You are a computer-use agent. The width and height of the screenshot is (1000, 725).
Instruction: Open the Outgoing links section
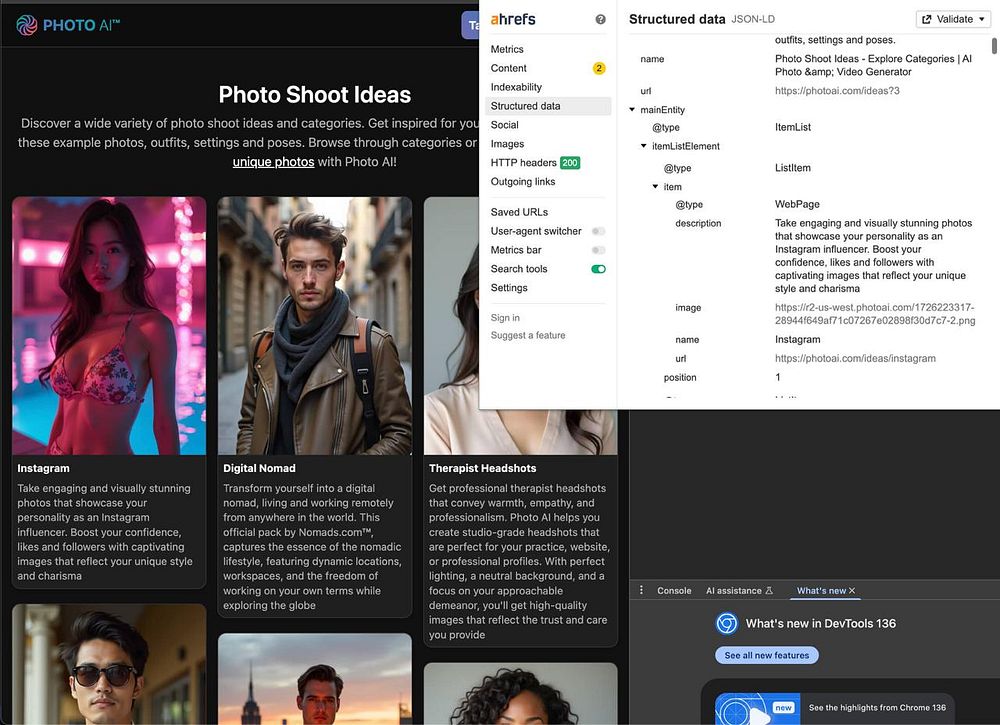[523, 182]
